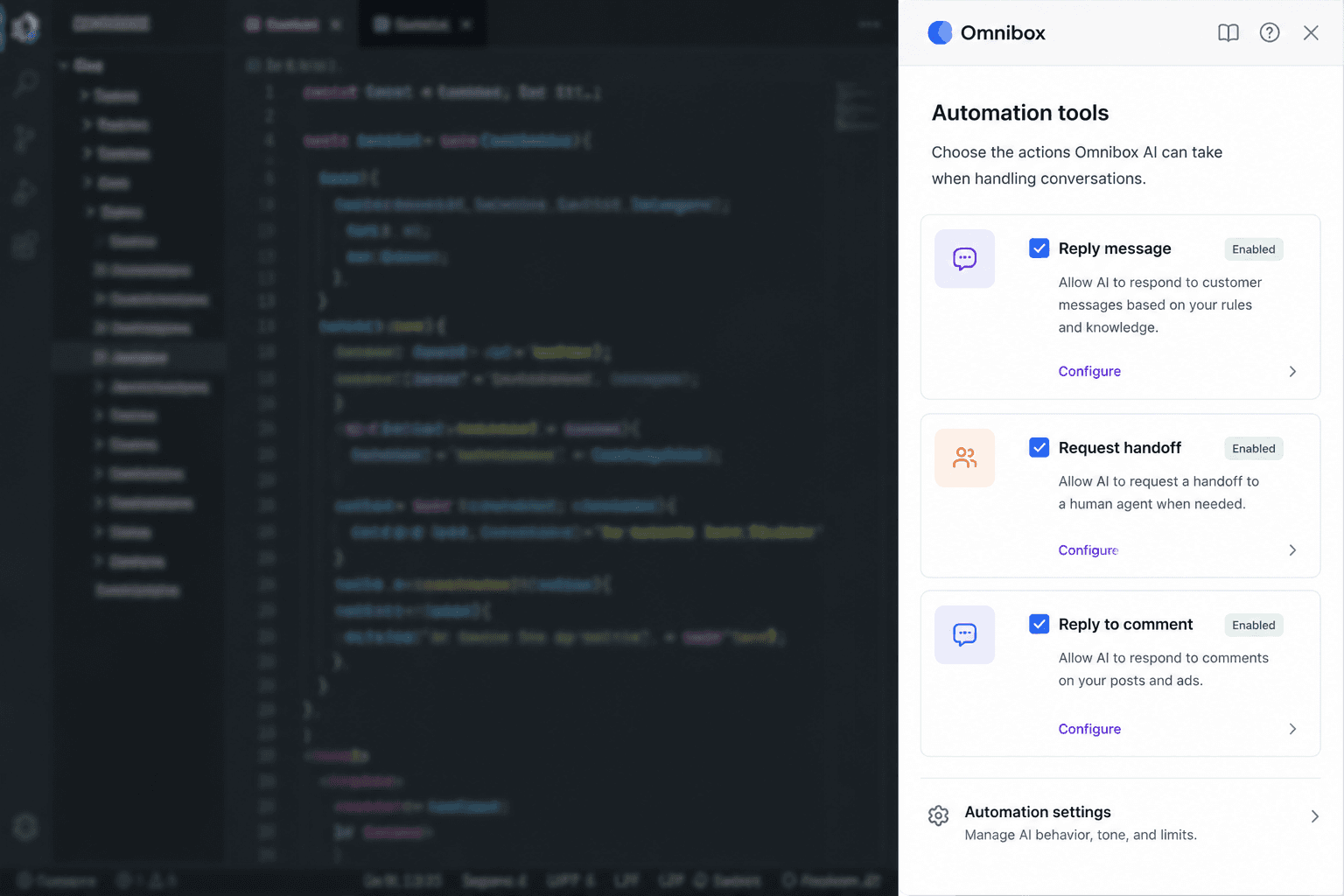Click the Enabled badge on Reply message
Viewport: 1344px width, 896px height.
(1253, 249)
